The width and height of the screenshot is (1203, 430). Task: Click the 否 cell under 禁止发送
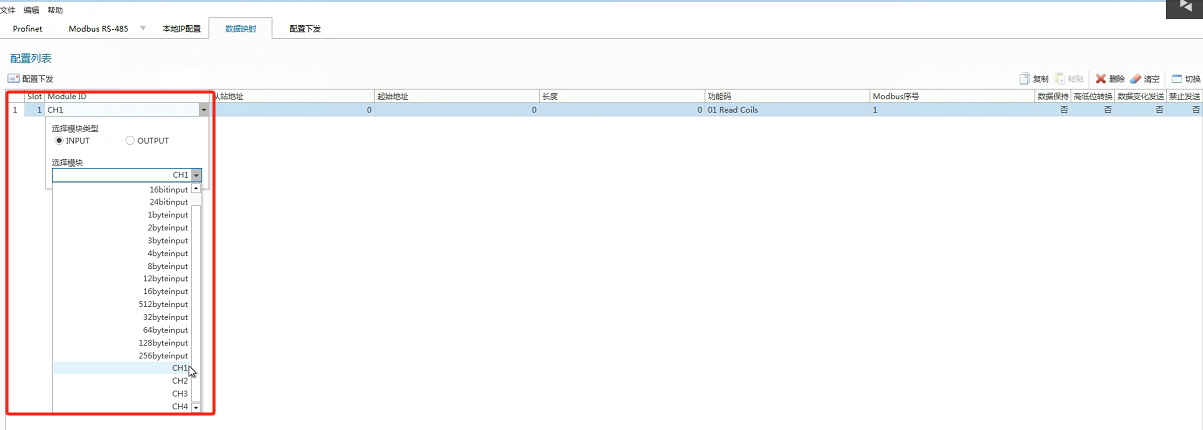point(1184,110)
